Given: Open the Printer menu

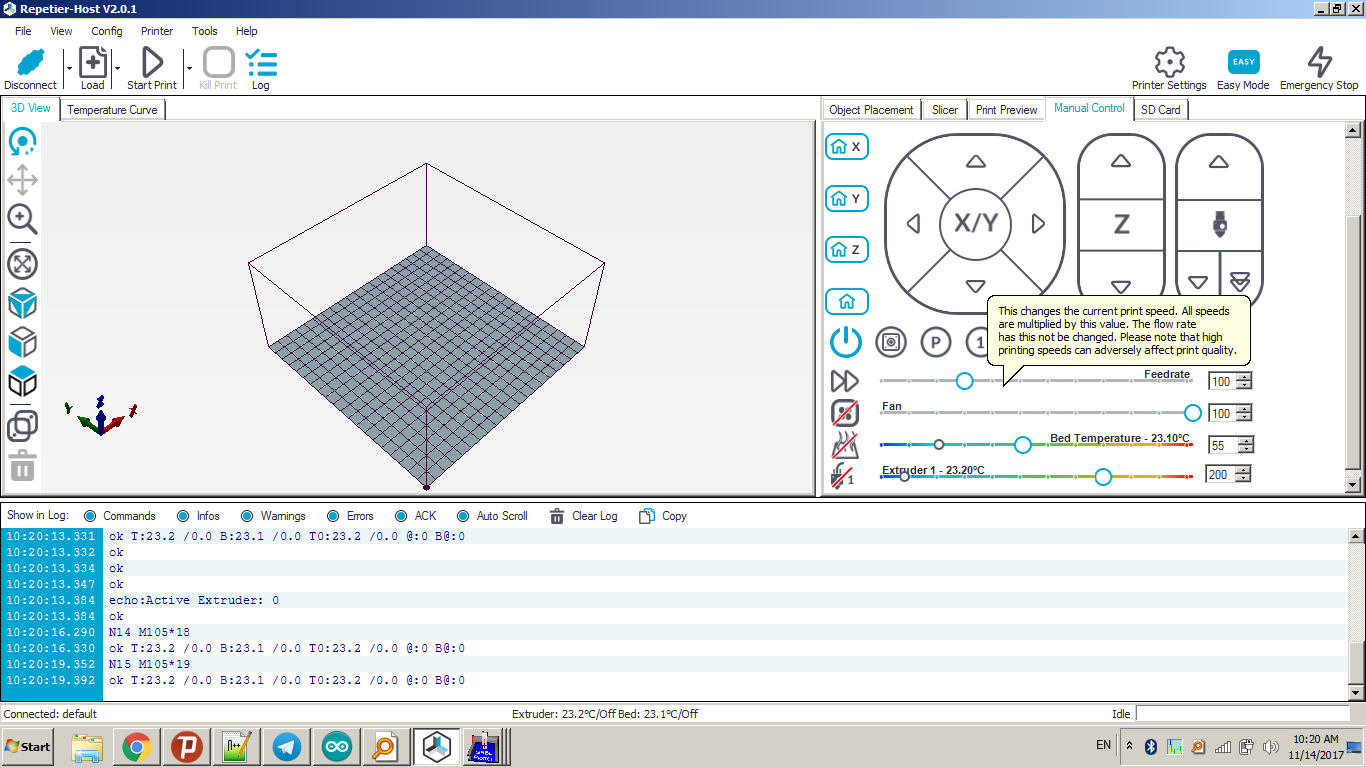Looking at the screenshot, I should point(157,31).
